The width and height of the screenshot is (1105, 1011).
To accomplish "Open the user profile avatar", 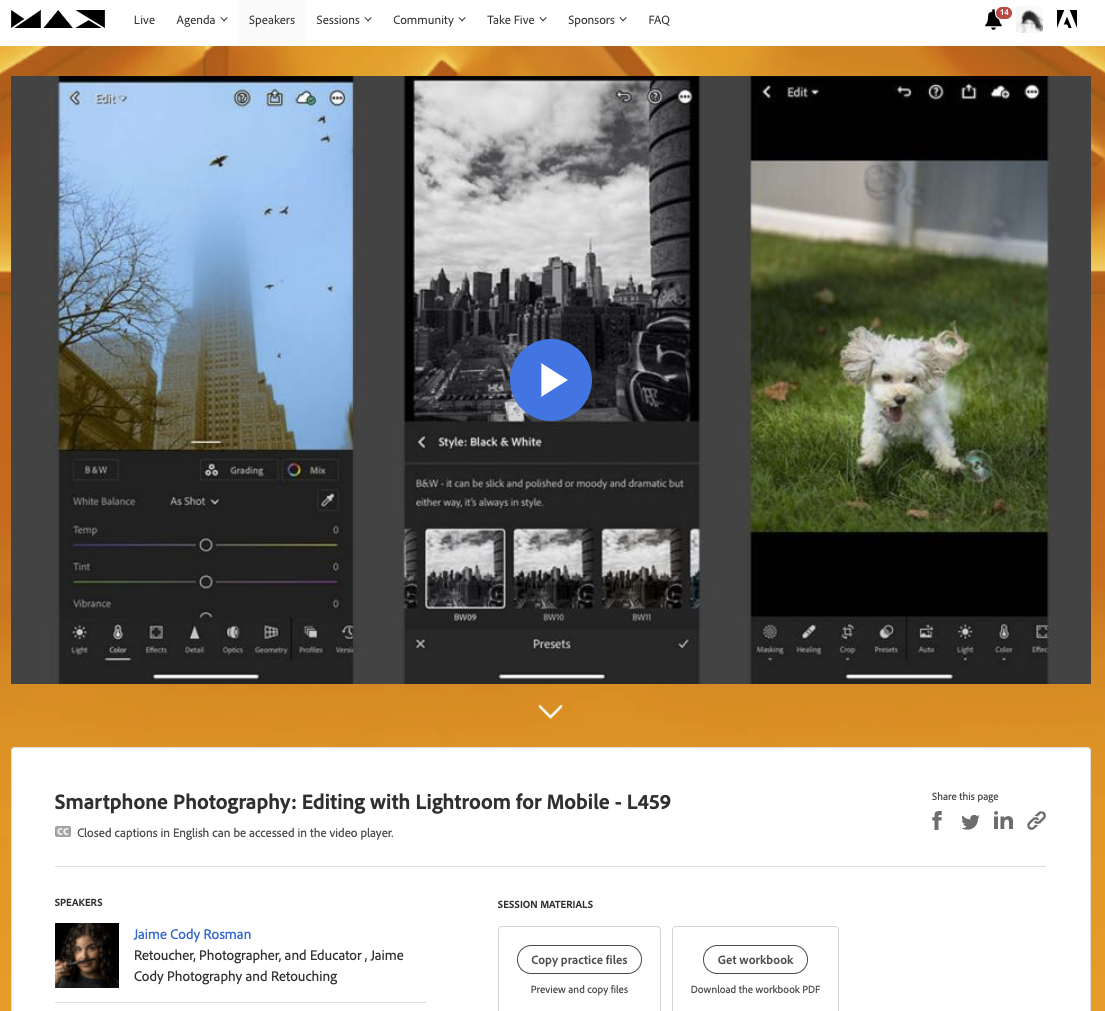I will pos(1030,20).
